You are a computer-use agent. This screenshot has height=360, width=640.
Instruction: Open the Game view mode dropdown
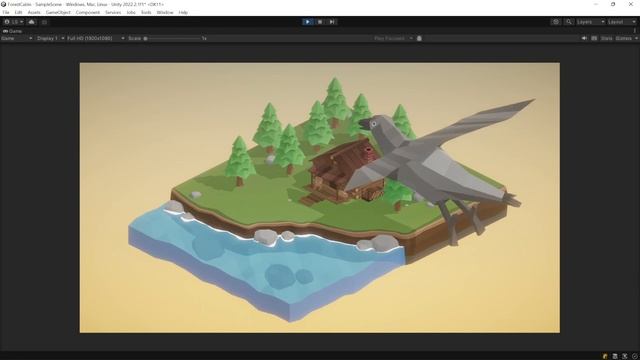(x=17, y=38)
